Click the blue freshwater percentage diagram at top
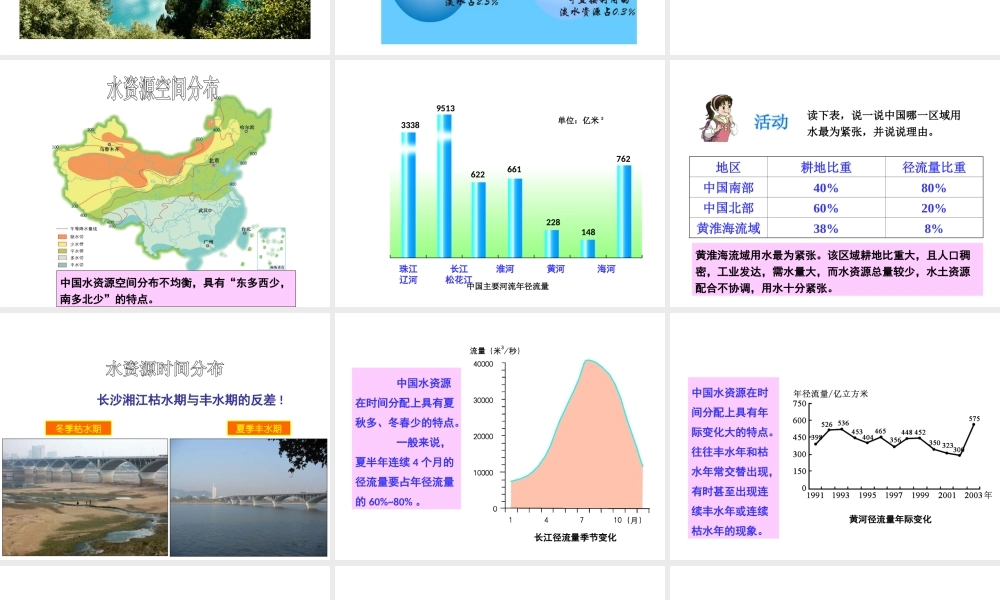1000x600 pixels. click(509, 22)
